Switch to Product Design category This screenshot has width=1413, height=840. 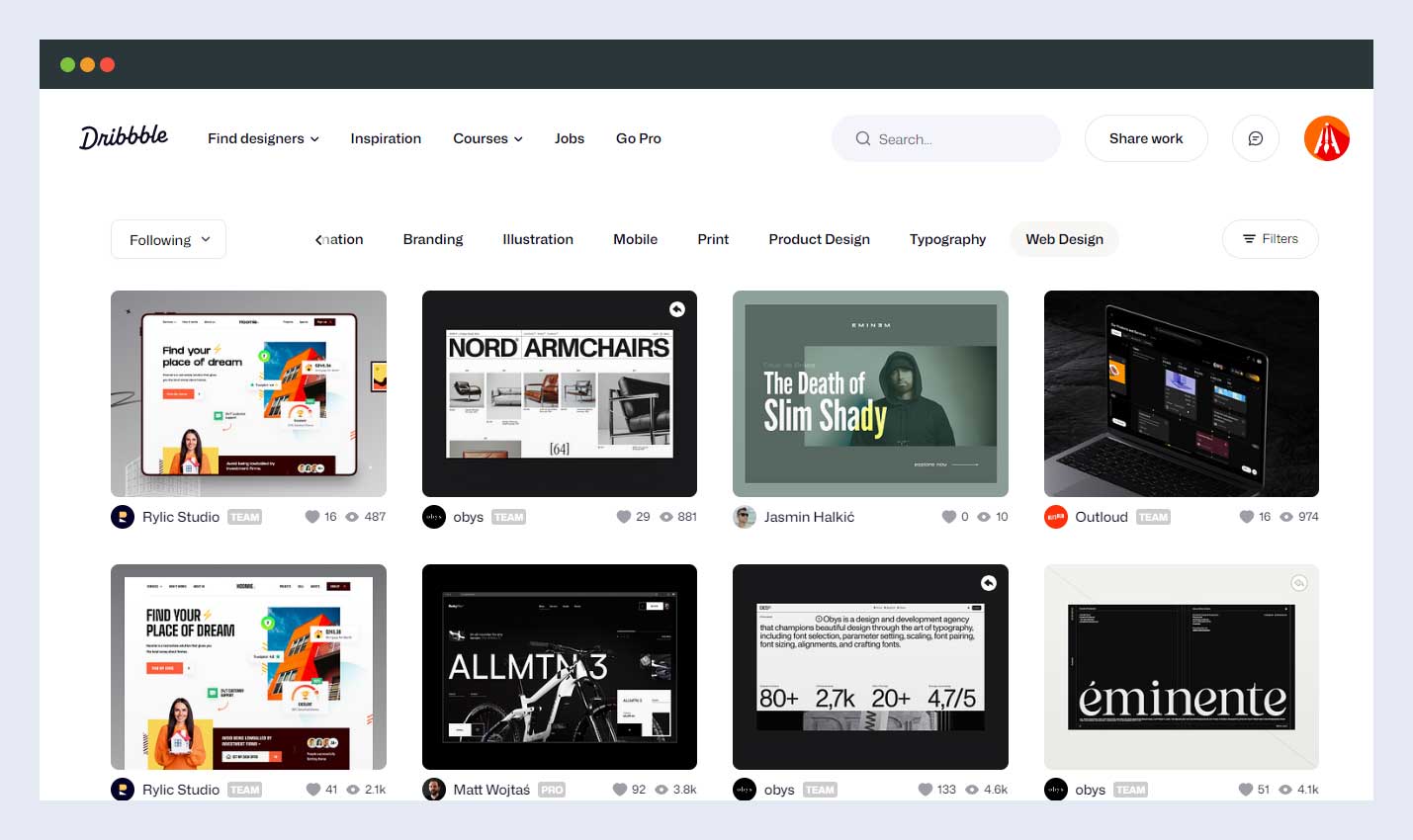coord(820,239)
